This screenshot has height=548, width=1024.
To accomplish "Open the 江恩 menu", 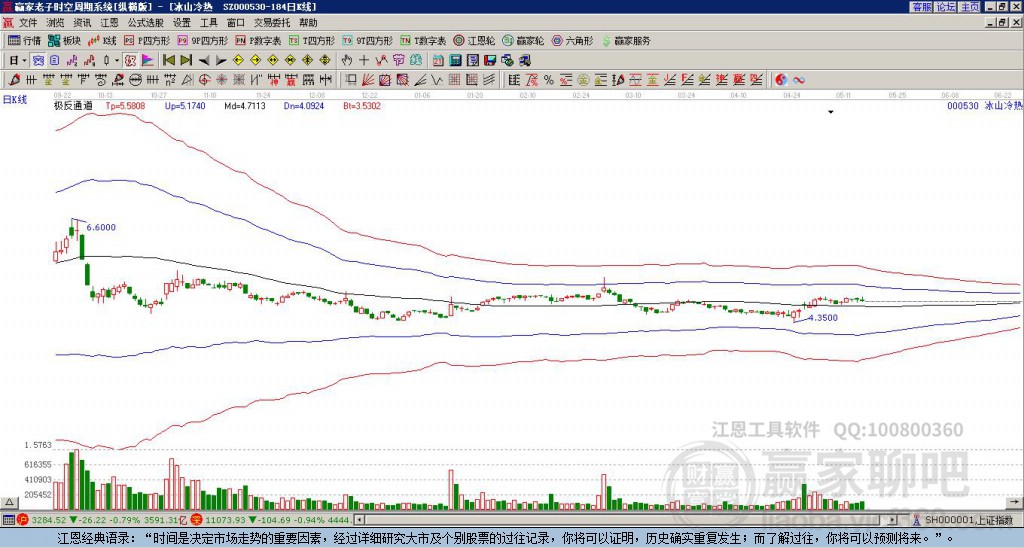I will [109, 23].
